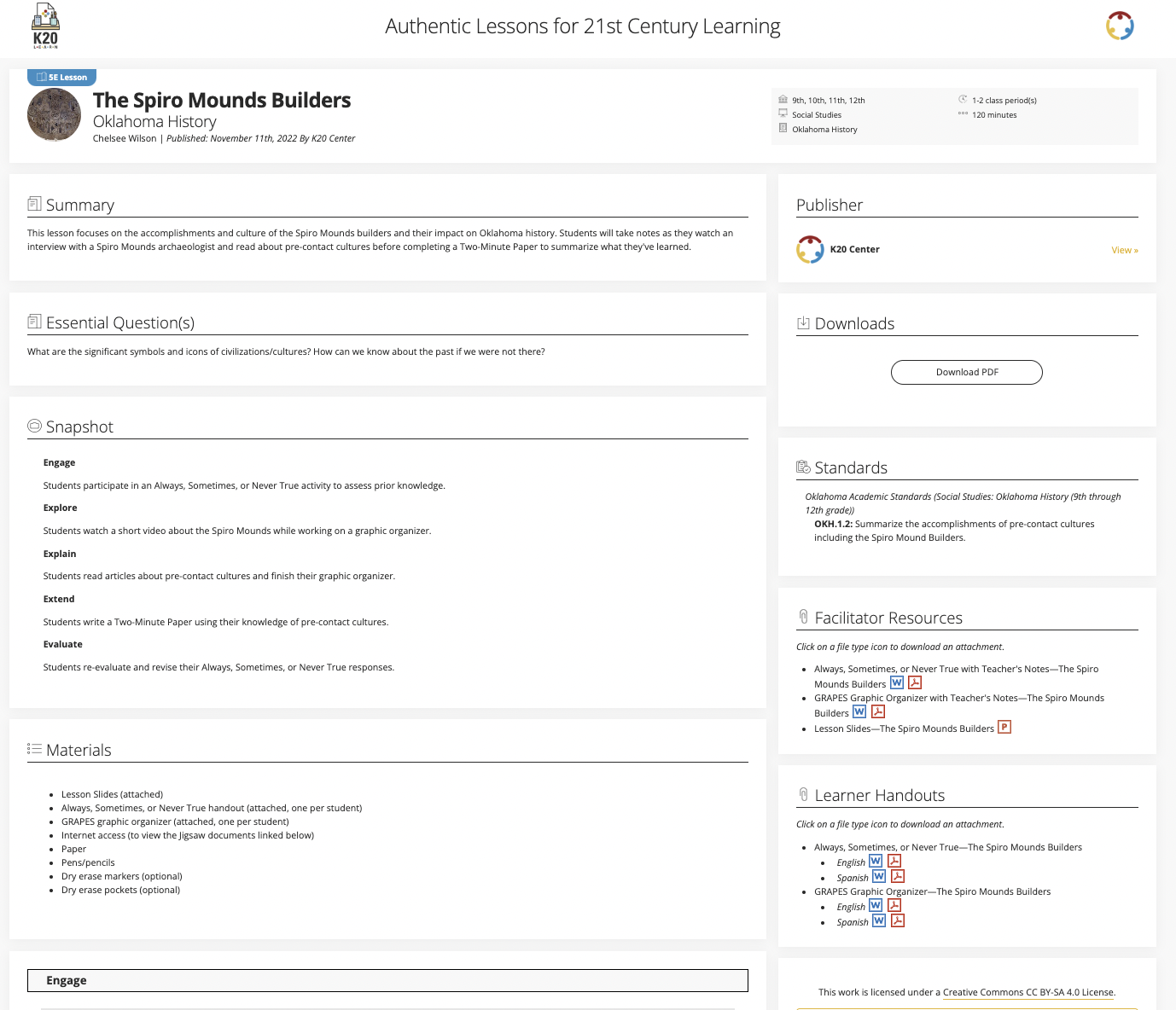Select the Engage section header bar
This screenshot has height=1010, width=1176.
click(x=387, y=980)
